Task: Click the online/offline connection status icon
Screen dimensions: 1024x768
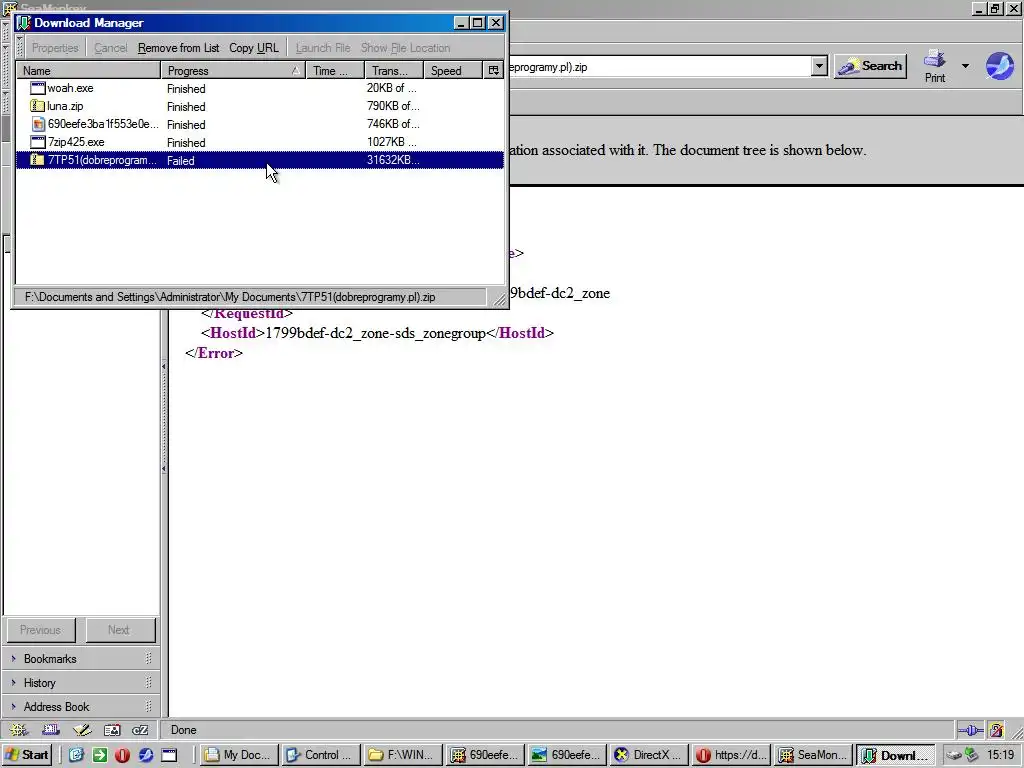Action: [x=971, y=730]
